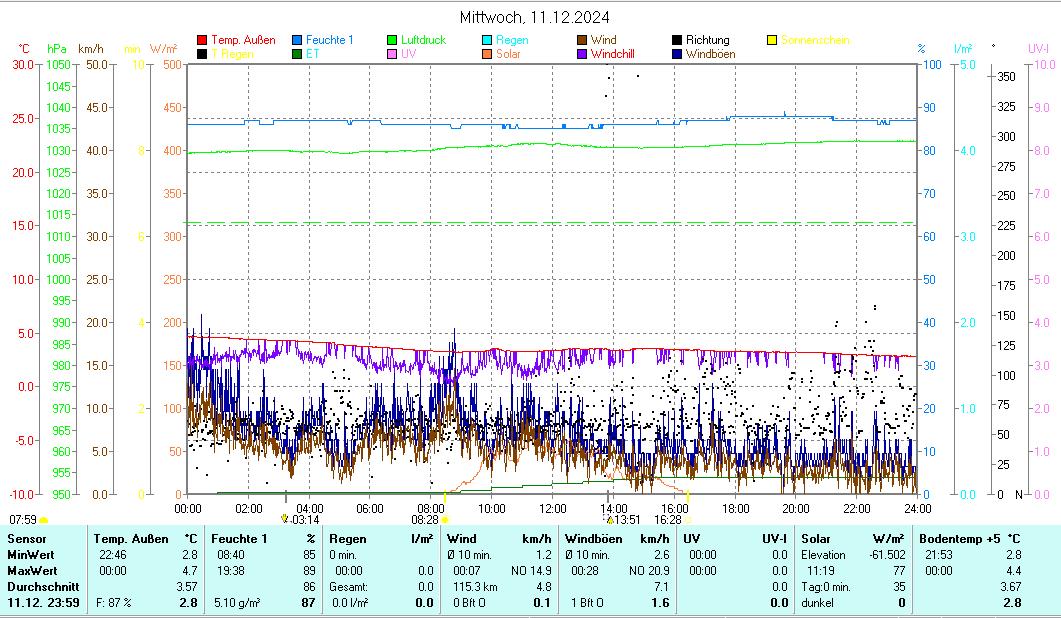Screen dimensions: 1061x618
Task: Click the red Temp. Außen legend swatch
Action: click(202, 40)
